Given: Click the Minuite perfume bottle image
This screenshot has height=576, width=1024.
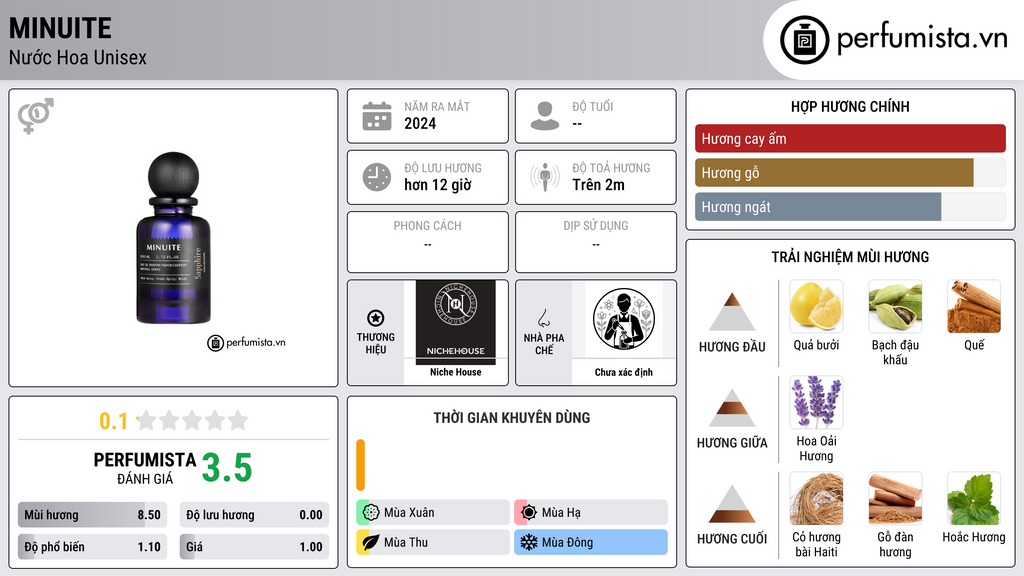Looking at the screenshot, I should (173, 238).
